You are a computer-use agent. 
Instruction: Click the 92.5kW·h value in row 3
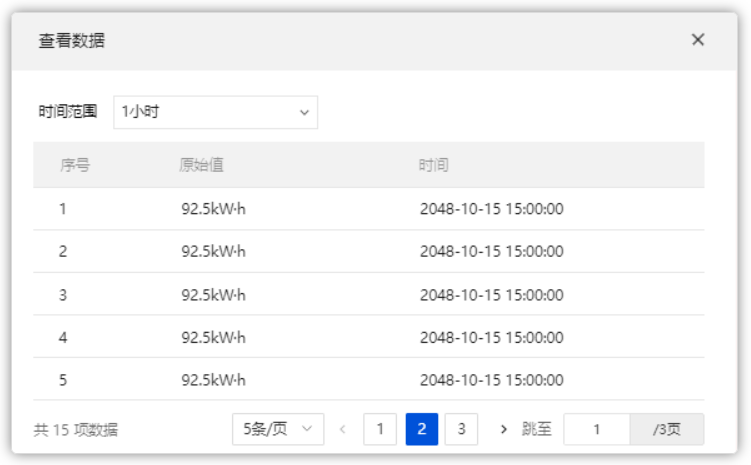pos(213,295)
